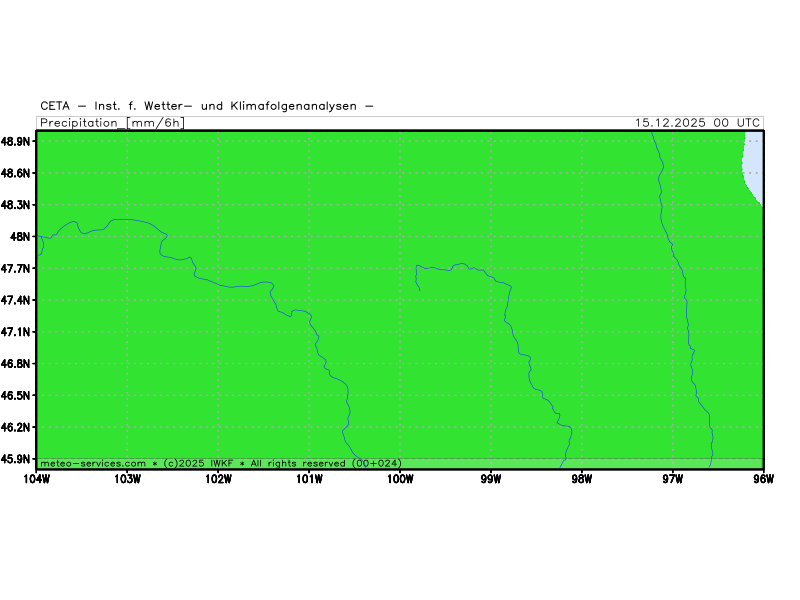Open the meteo-services.com watermark link

coord(94,463)
